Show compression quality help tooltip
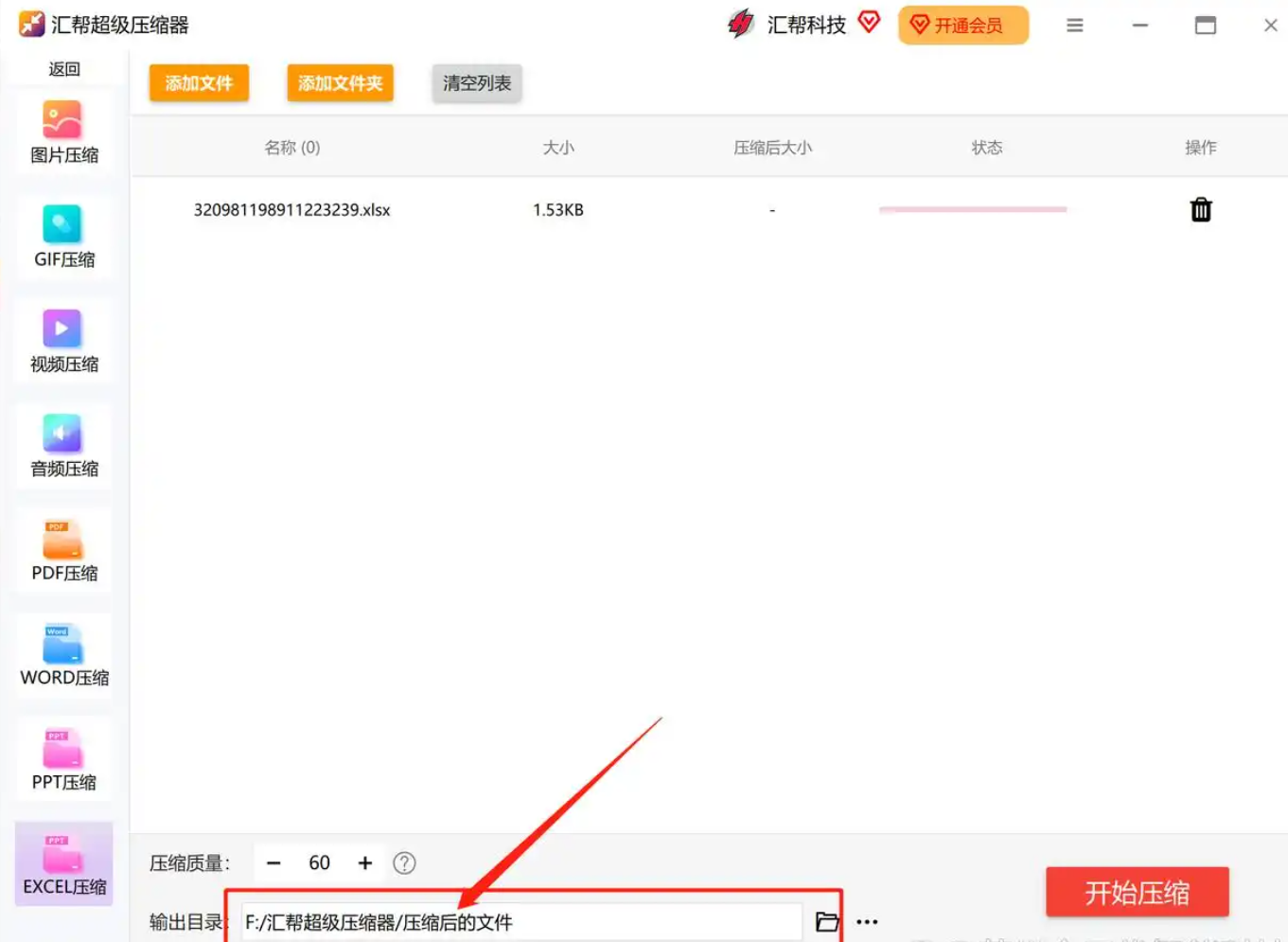Screen dimensions: 1288x942 404,862
